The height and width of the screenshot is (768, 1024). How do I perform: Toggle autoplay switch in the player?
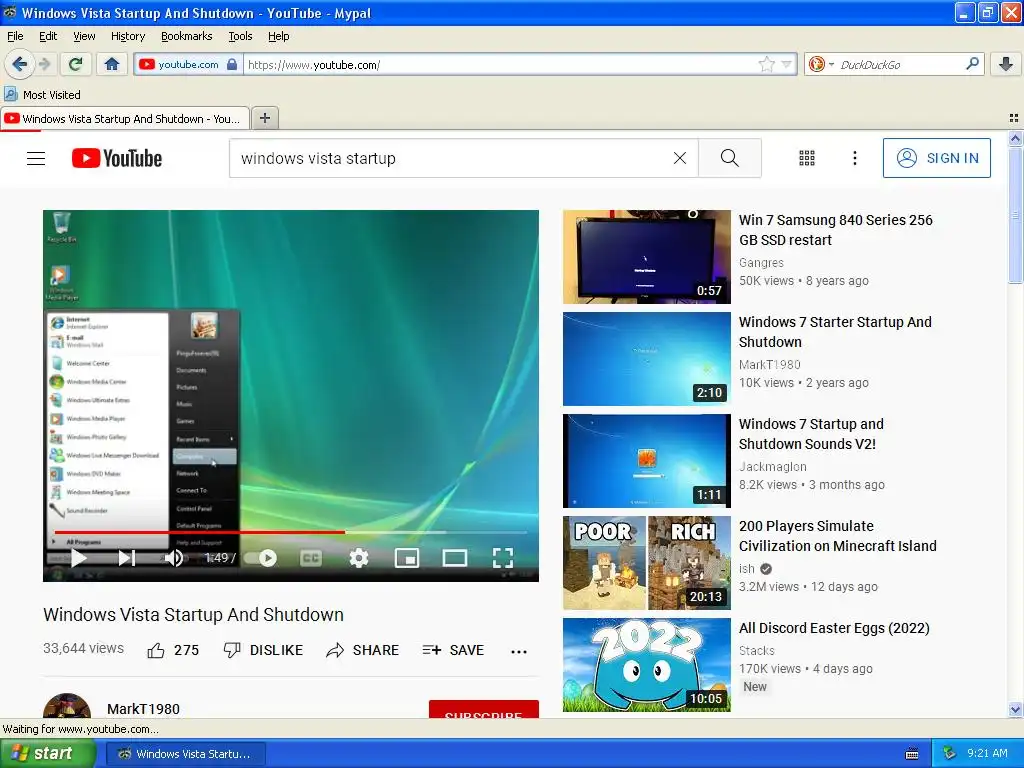[x=261, y=558]
